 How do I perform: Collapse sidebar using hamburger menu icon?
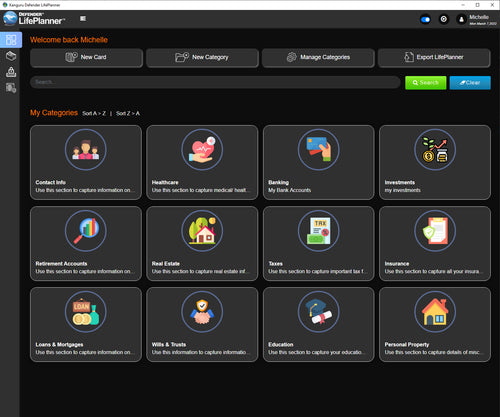[83, 19]
